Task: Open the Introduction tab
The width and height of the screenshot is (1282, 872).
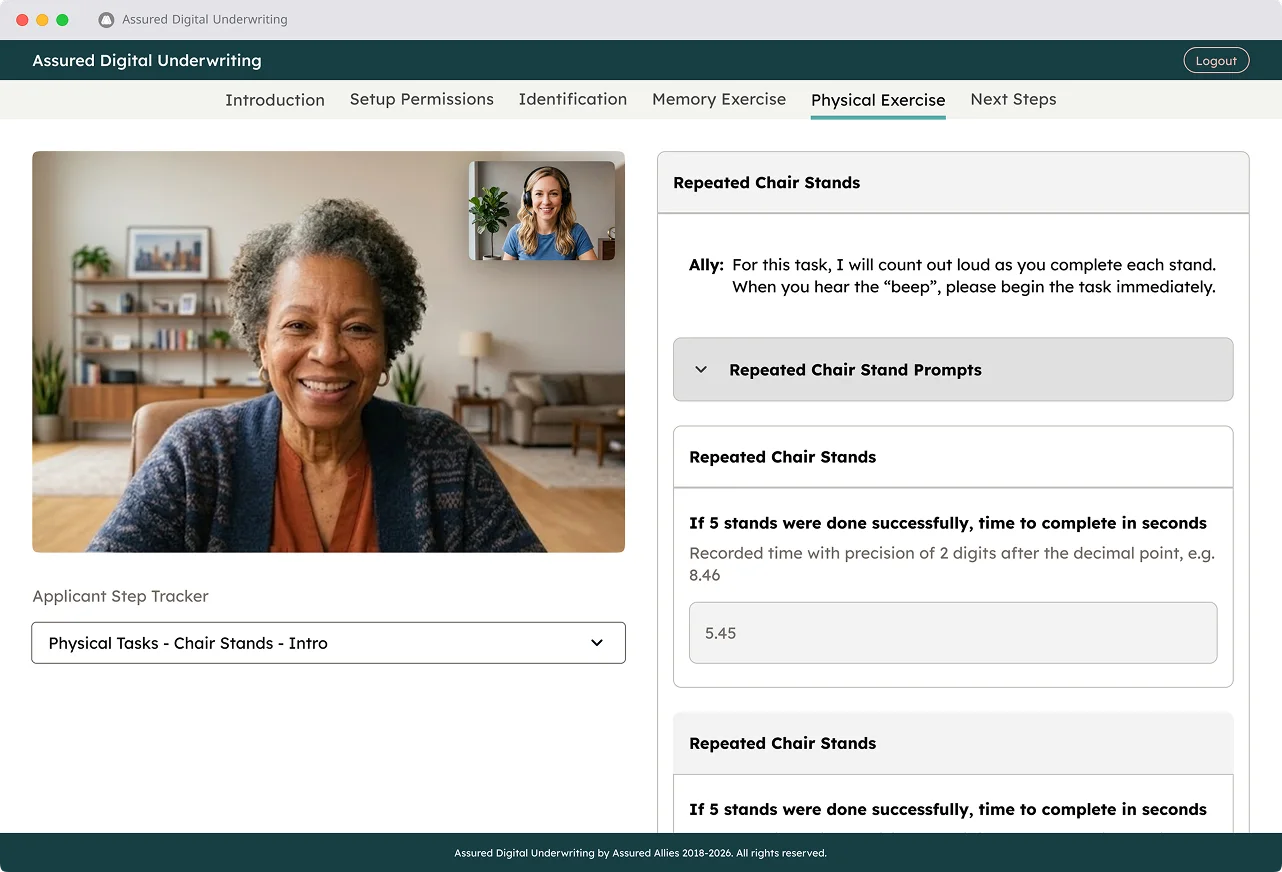Action: pyautogui.click(x=275, y=100)
